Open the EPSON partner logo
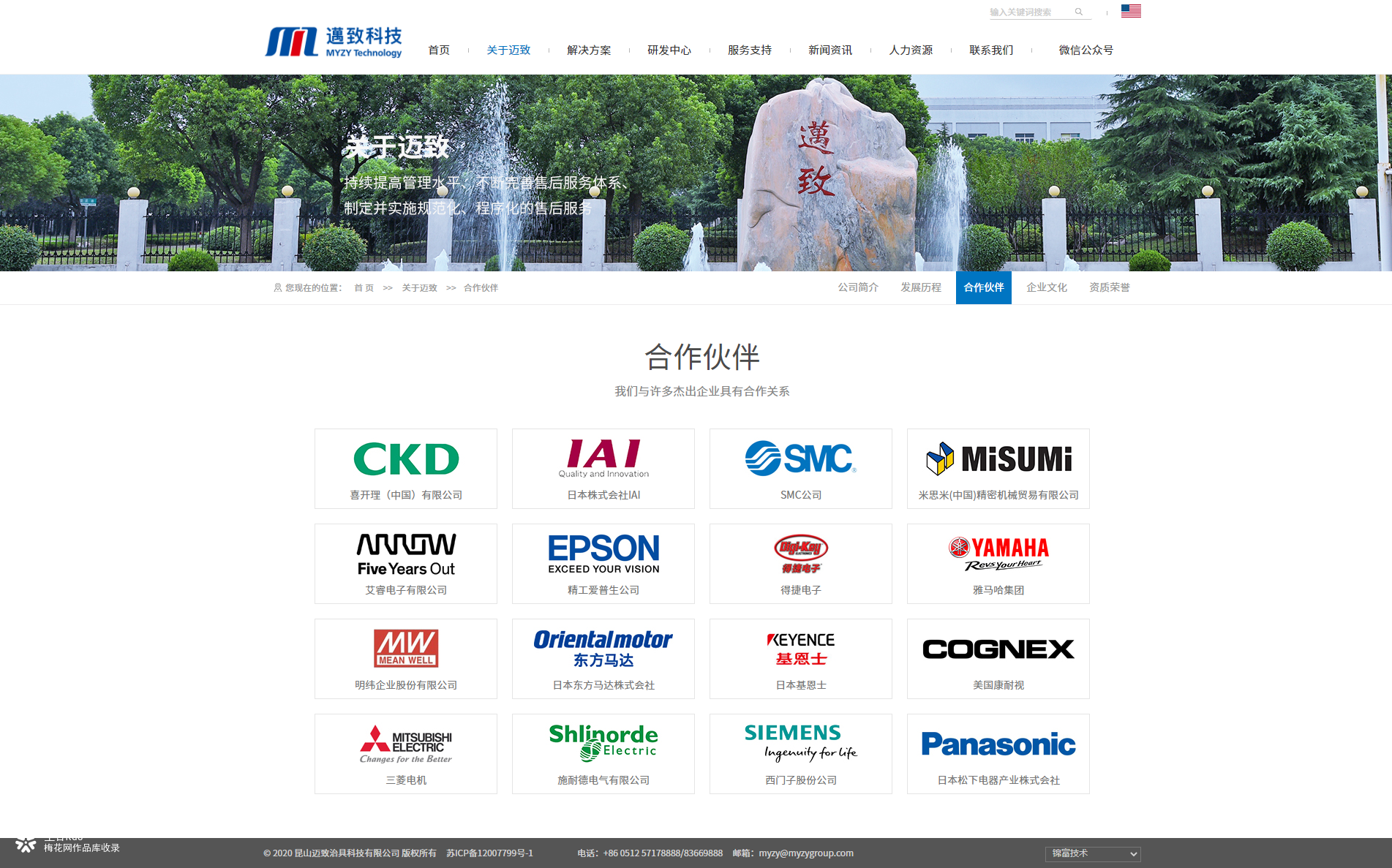The height and width of the screenshot is (868, 1392). coord(603,554)
